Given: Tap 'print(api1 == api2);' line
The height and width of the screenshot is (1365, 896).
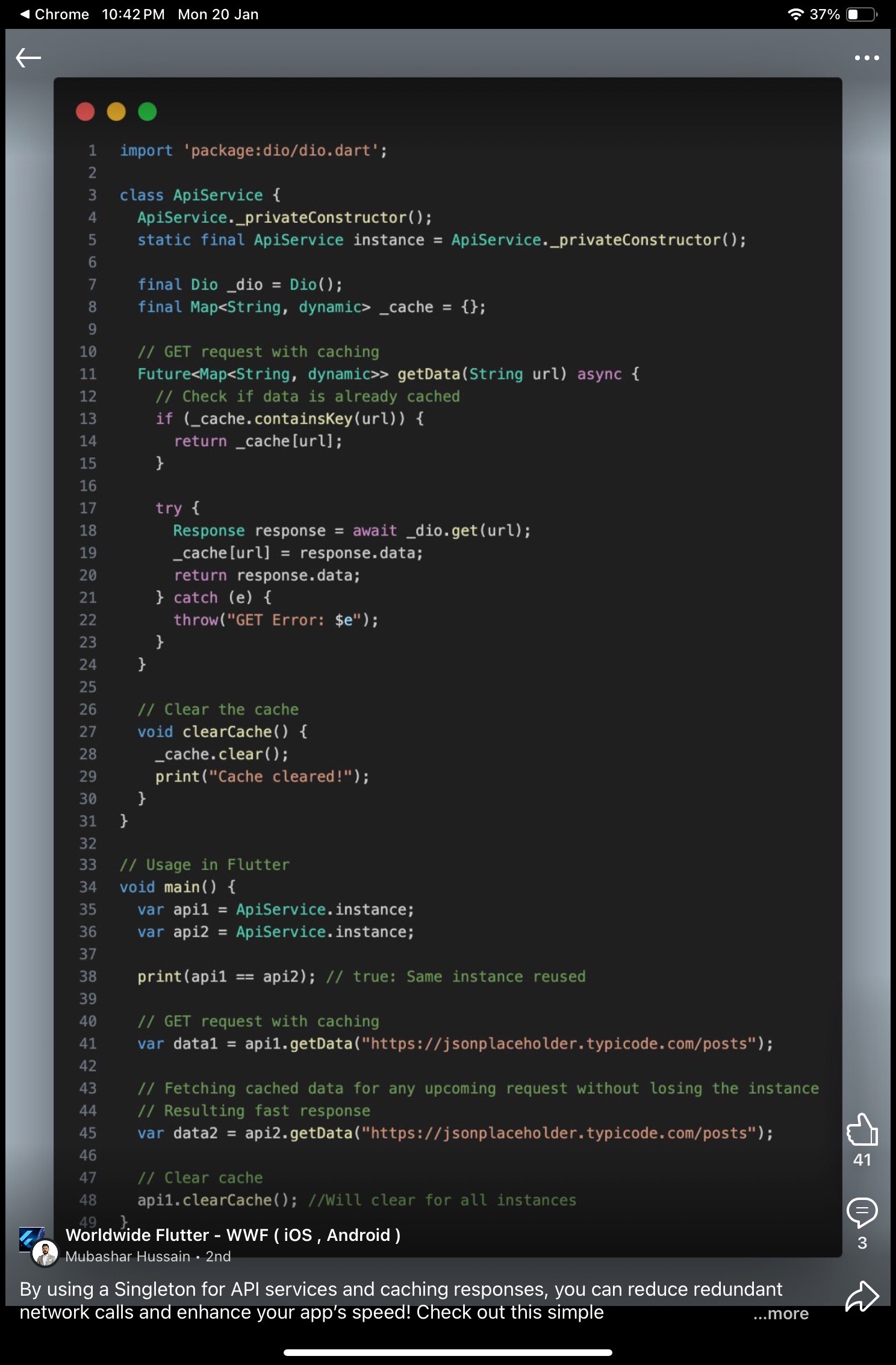Looking at the screenshot, I should coord(226,976).
